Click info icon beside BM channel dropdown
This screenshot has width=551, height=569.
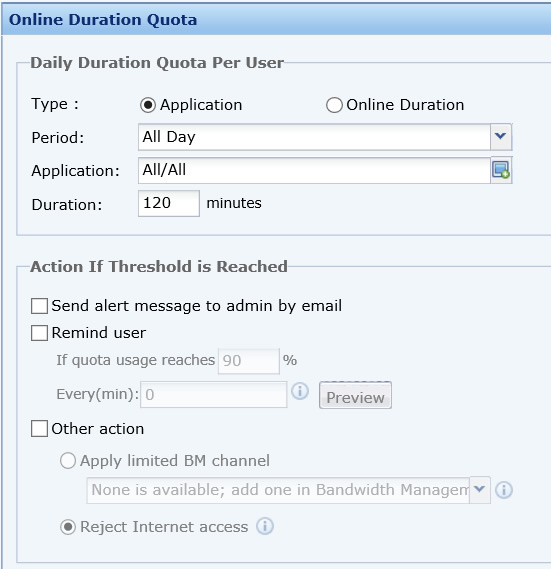click(504, 490)
